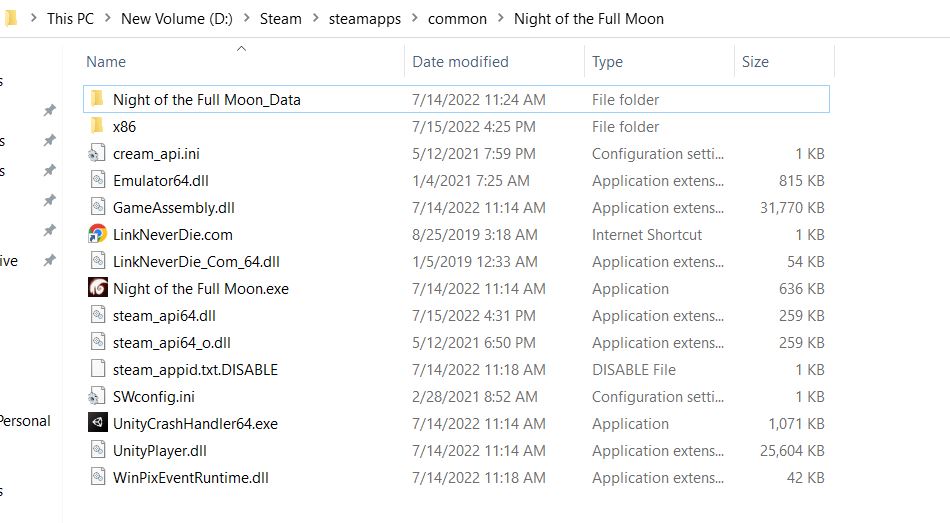The width and height of the screenshot is (950, 523).
Task: Select the steam_api64_o.dll file name
Action: click(172, 343)
